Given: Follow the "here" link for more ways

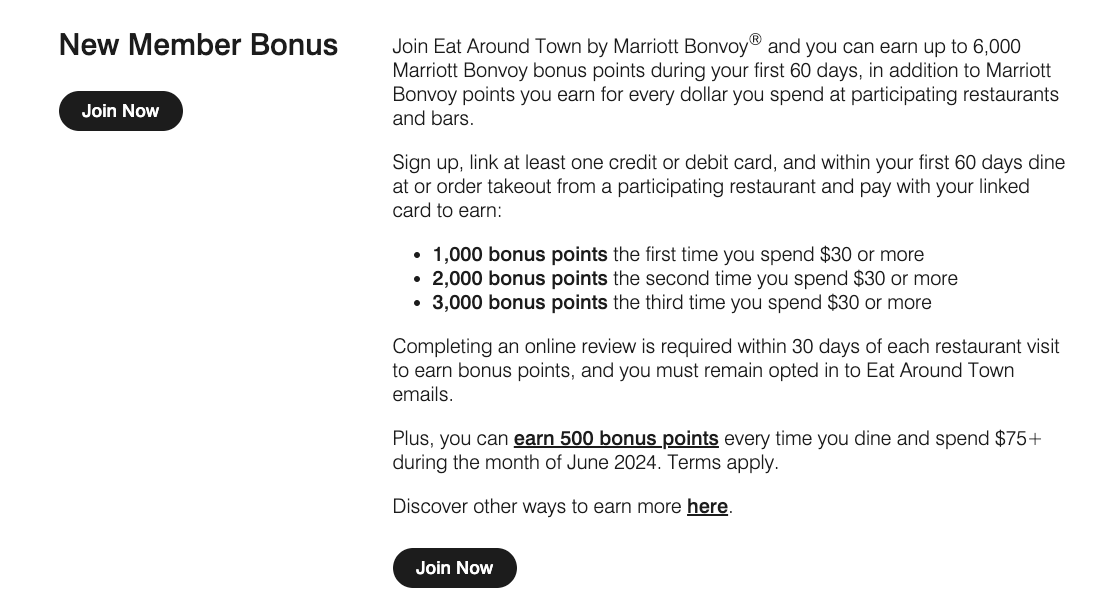Looking at the screenshot, I should tap(707, 506).
